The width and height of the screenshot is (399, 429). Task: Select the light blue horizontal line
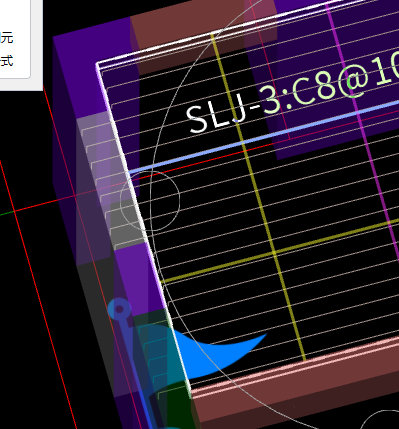[263, 137]
